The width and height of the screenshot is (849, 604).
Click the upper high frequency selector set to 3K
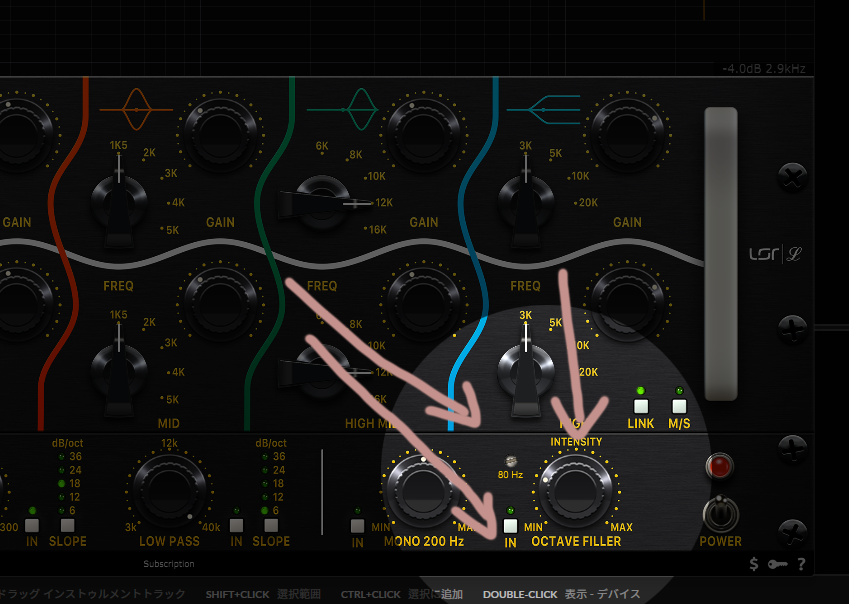(526, 201)
